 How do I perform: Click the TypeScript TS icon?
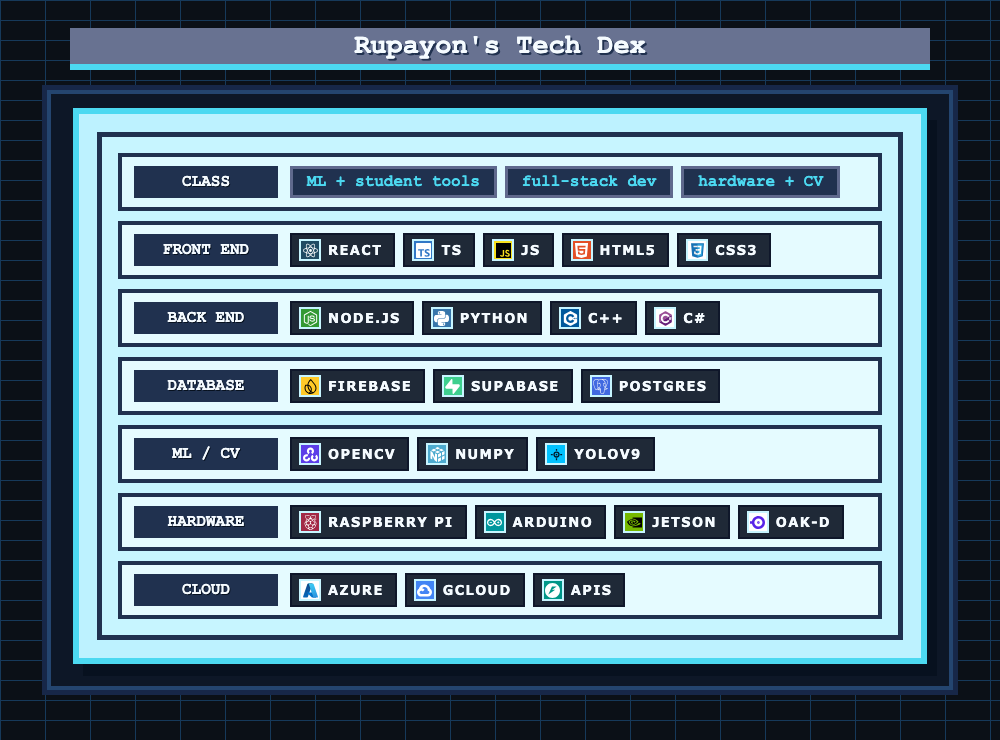423,250
